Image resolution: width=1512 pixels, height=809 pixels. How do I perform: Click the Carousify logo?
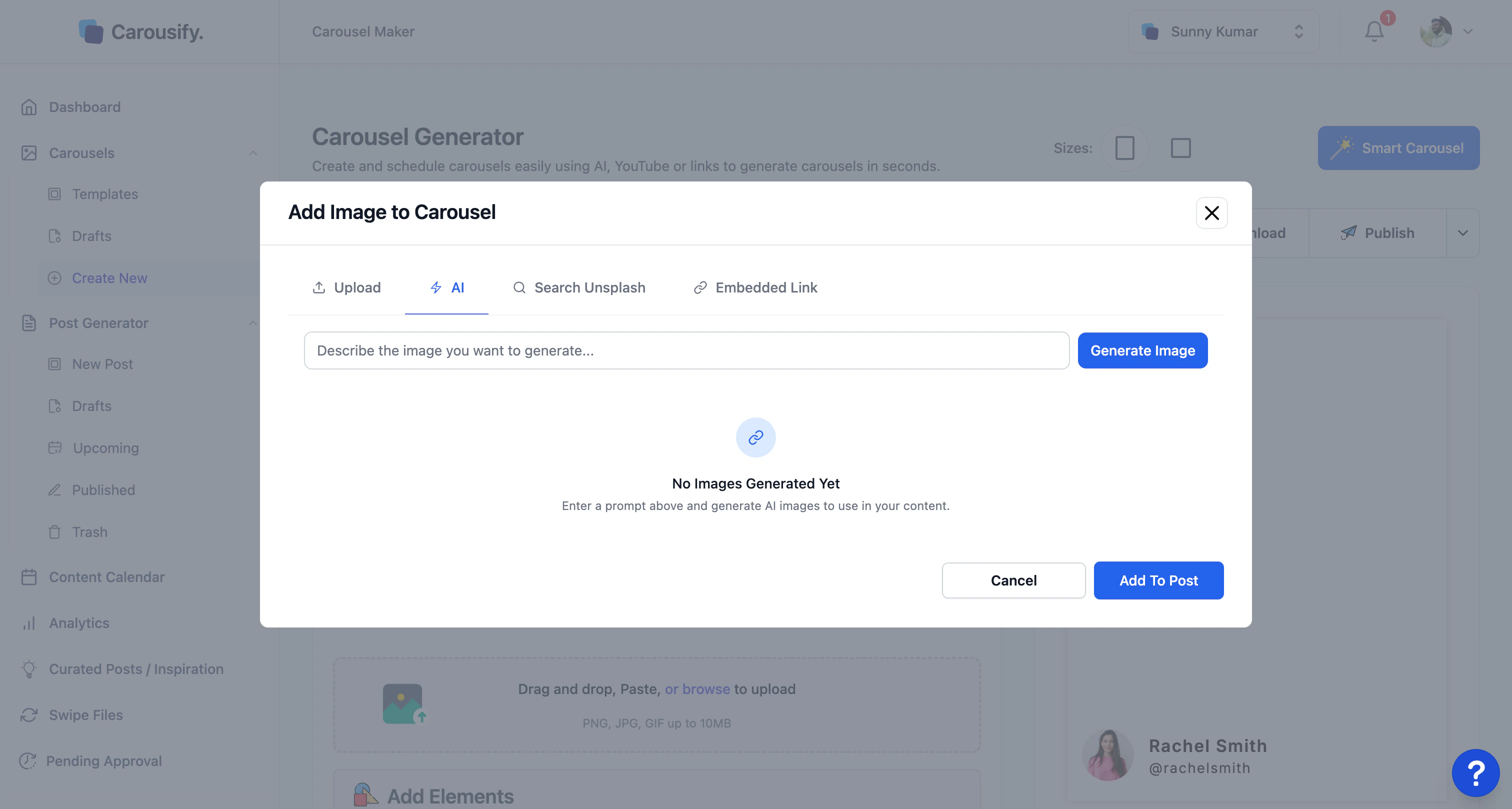141,31
